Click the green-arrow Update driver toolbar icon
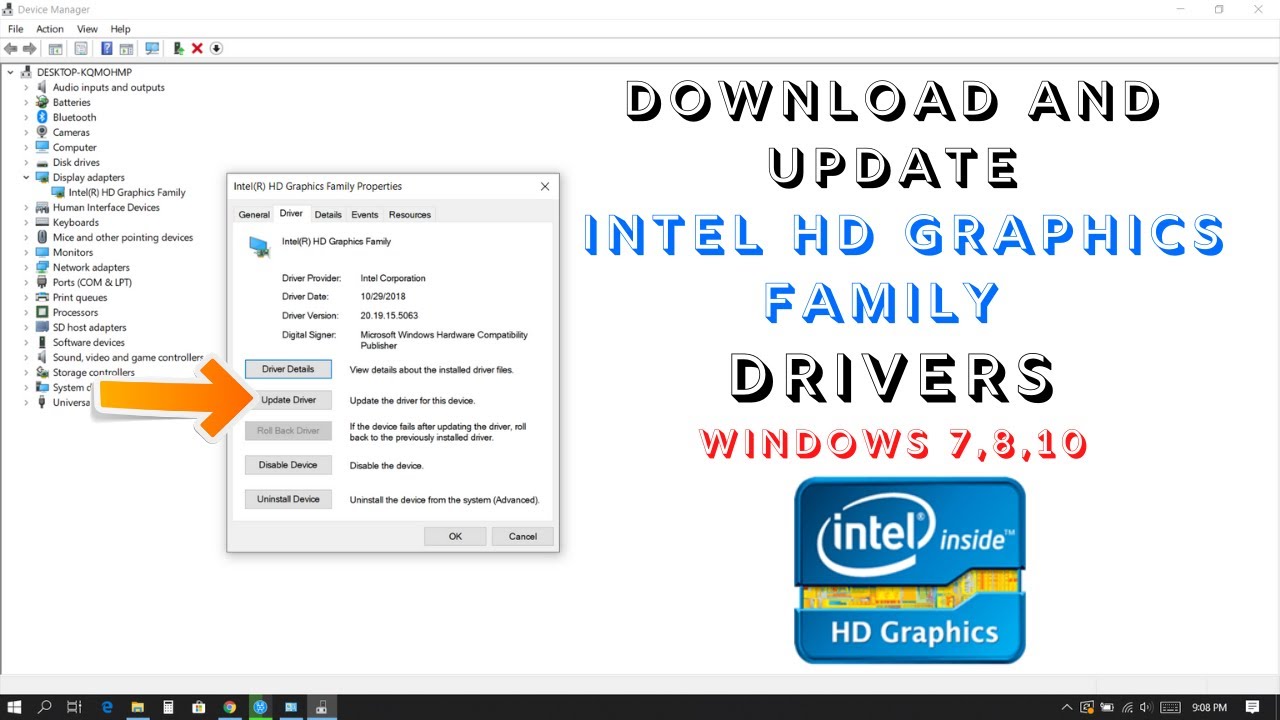 tap(178, 48)
